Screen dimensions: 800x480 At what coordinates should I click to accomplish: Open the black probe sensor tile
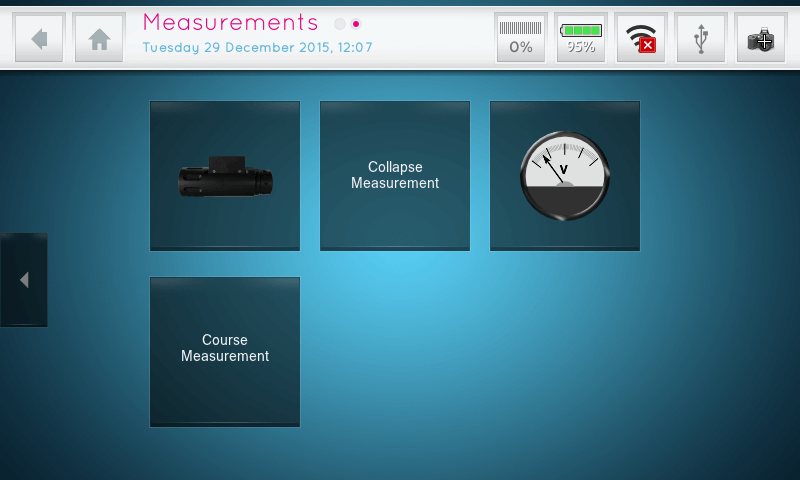click(x=225, y=176)
